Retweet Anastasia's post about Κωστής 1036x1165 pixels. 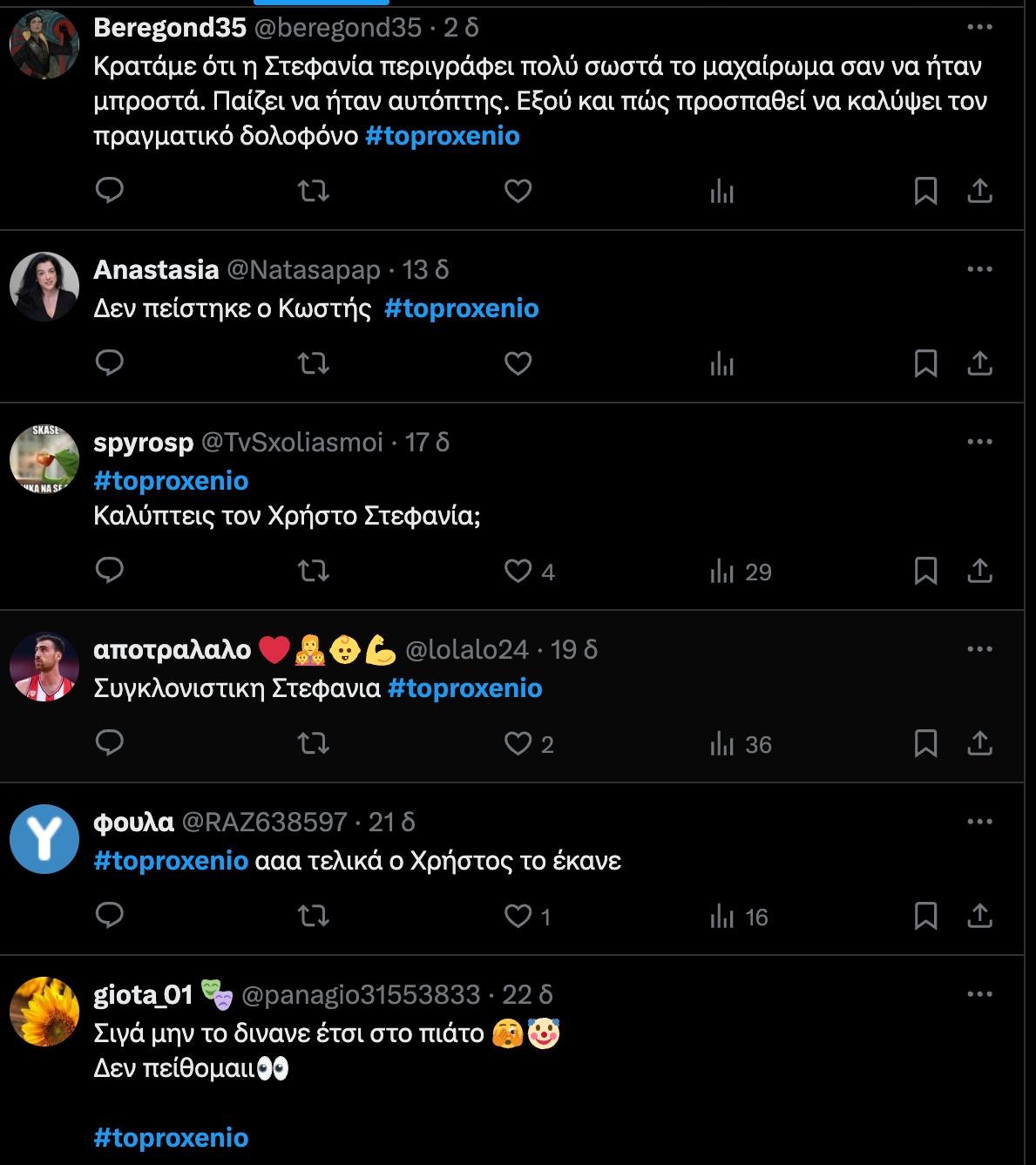tap(313, 362)
